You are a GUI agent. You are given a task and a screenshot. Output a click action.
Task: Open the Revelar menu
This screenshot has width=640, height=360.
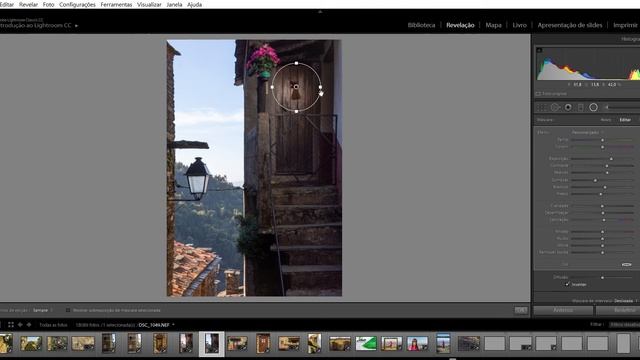coord(28,4)
